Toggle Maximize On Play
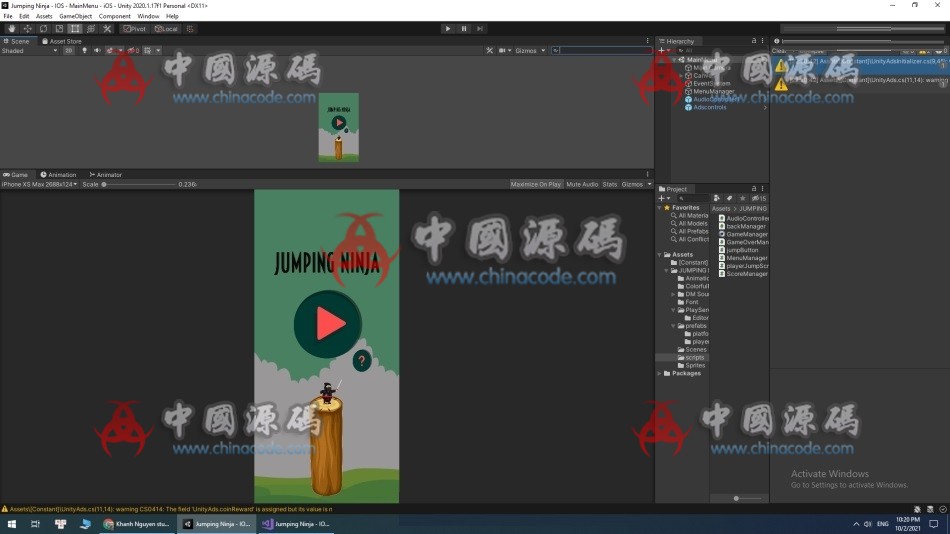 point(536,184)
